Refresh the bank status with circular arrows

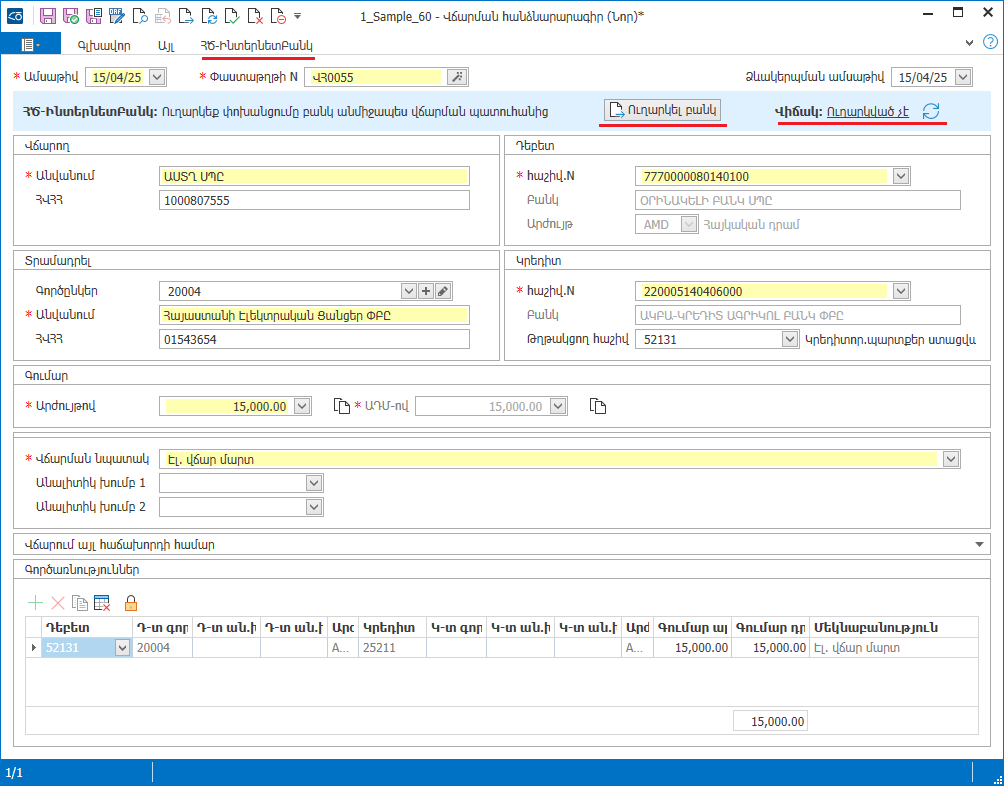coord(931,111)
